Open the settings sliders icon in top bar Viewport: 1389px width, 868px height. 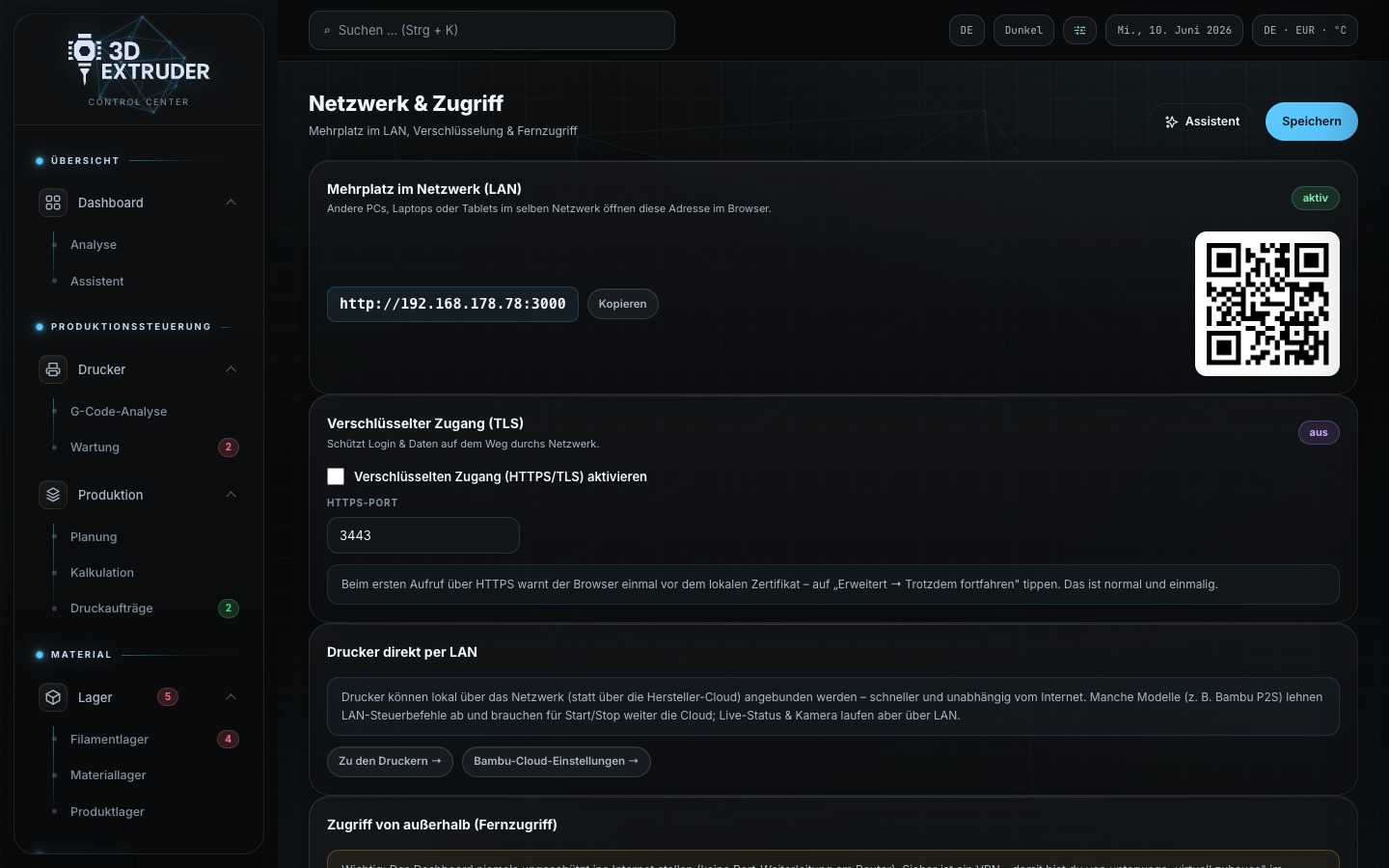[1079, 31]
